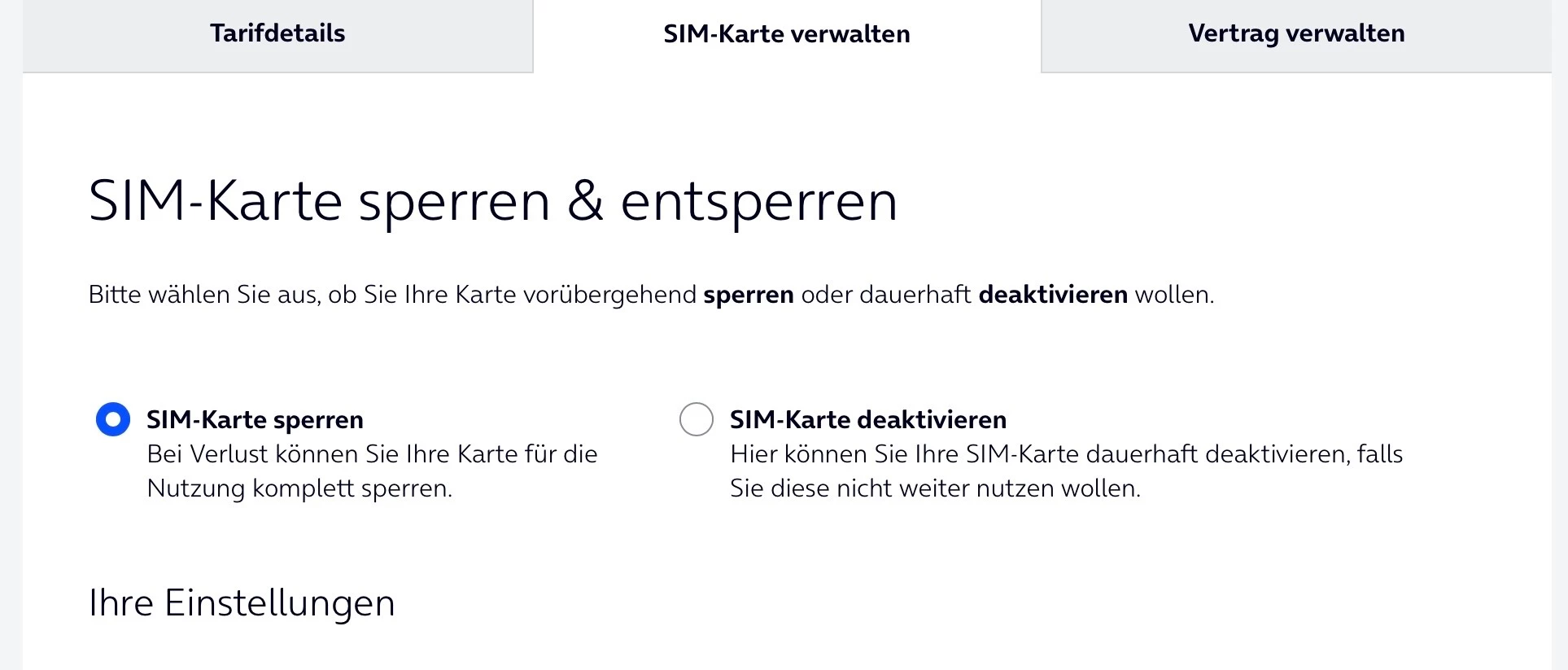1568x670 pixels.
Task: Click the 'Bei Verlust können Sie' description line
Action: click(372, 454)
